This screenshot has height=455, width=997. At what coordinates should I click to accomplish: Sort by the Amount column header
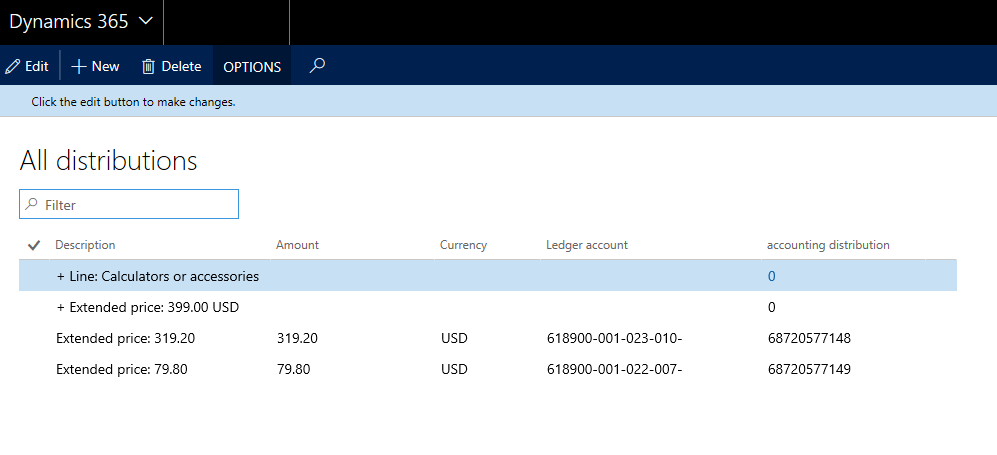297,245
